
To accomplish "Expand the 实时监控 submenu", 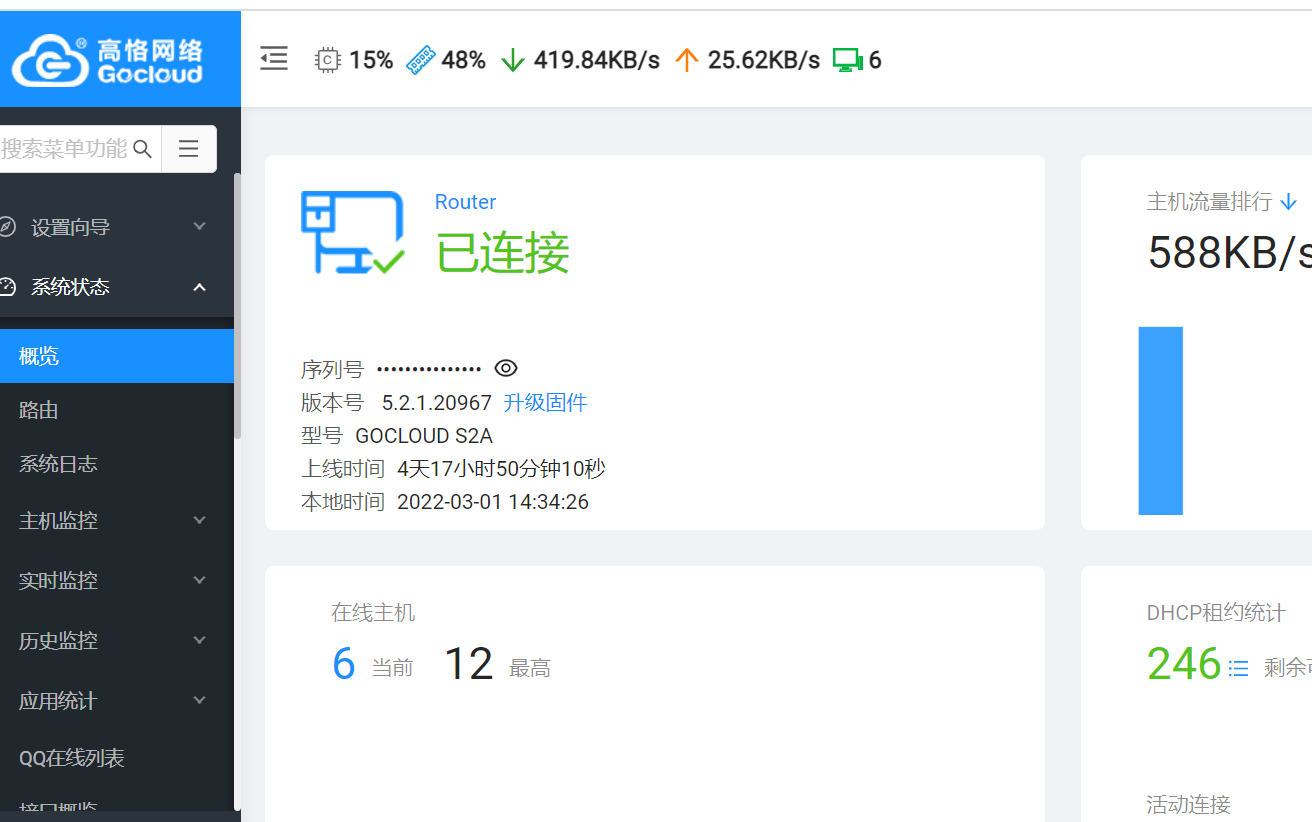I will (117, 580).
